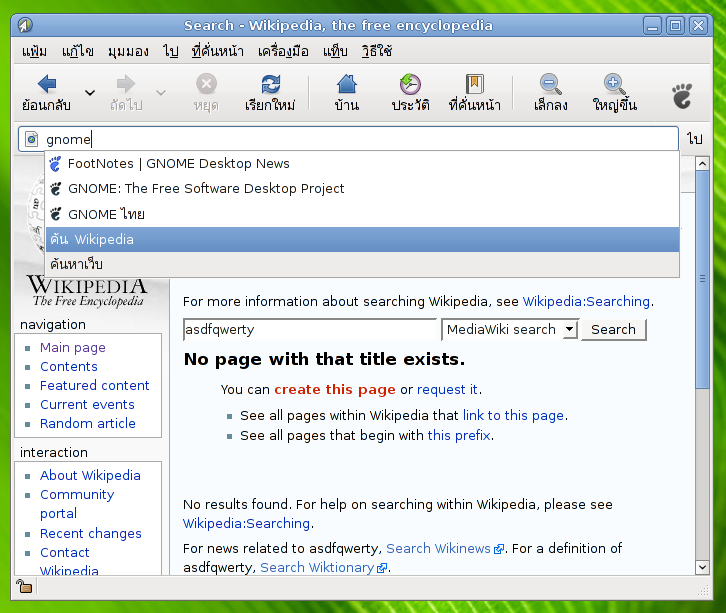Image resolution: width=726 pixels, height=613 pixels.
Task: Click the greyed Forward arrow icon
Action: pos(125,84)
